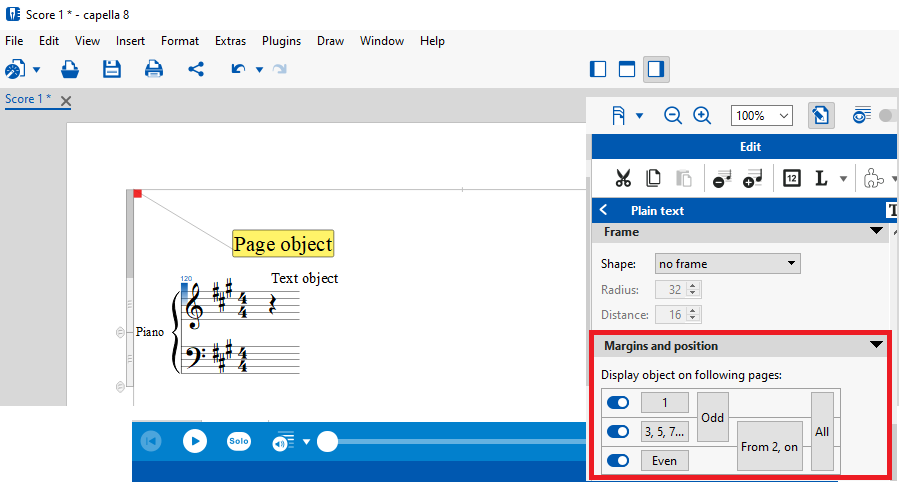Click the Even pages button
Screen dimensions: 899x482
[x=665, y=461]
